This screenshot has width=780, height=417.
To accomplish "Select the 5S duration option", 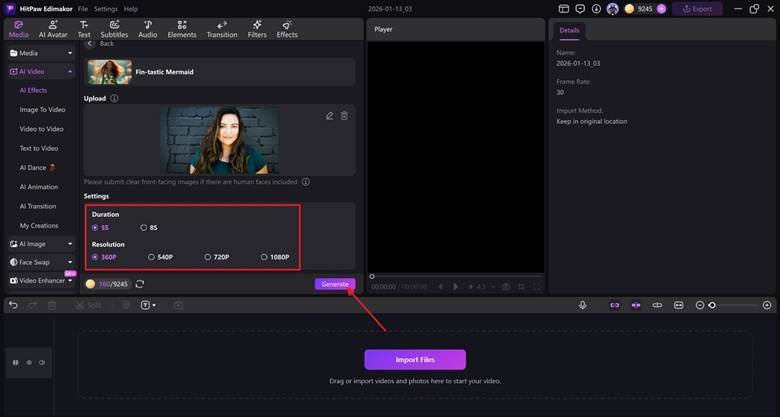I will [x=100, y=227].
